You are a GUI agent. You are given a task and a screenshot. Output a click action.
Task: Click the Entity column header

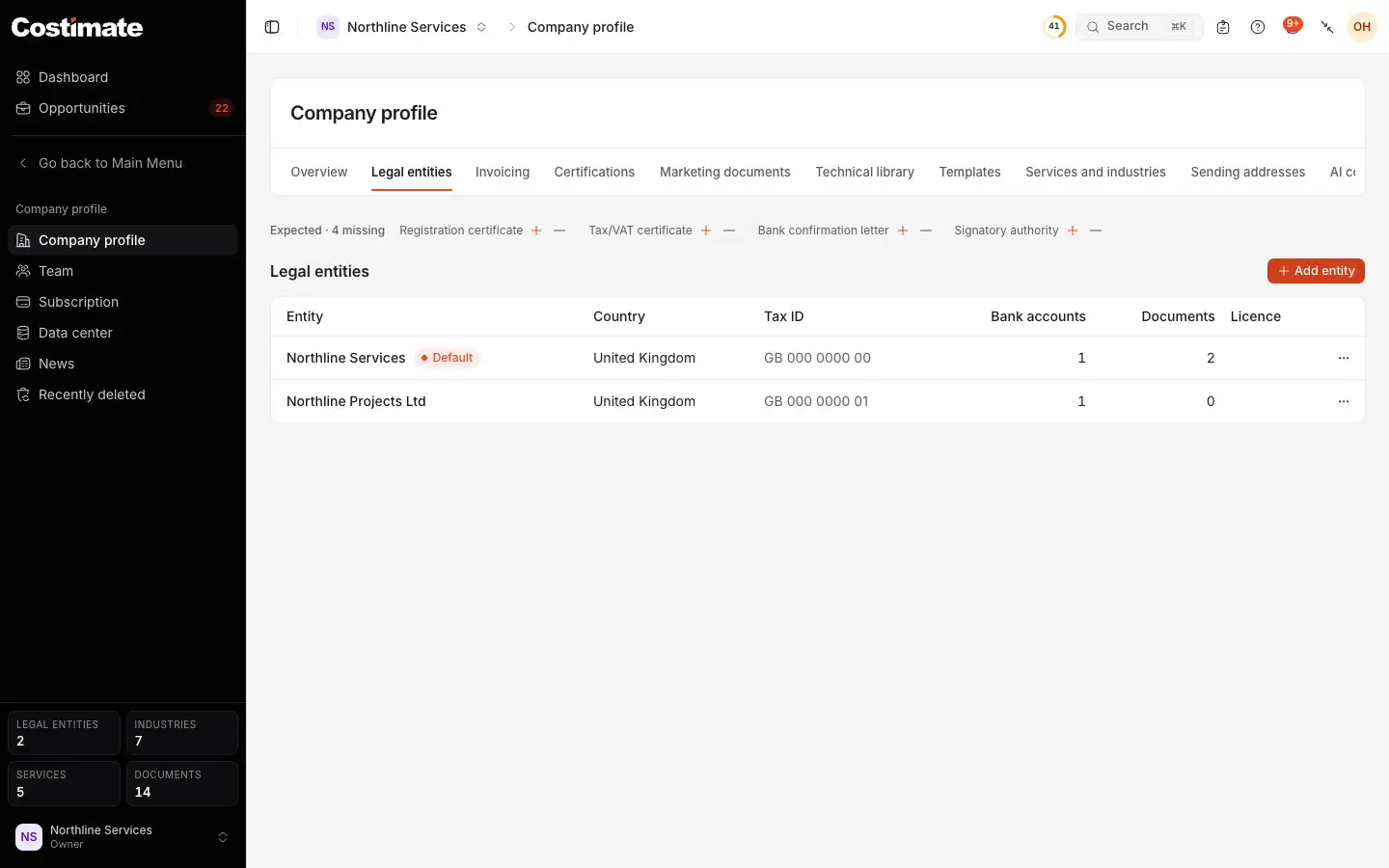click(305, 316)
